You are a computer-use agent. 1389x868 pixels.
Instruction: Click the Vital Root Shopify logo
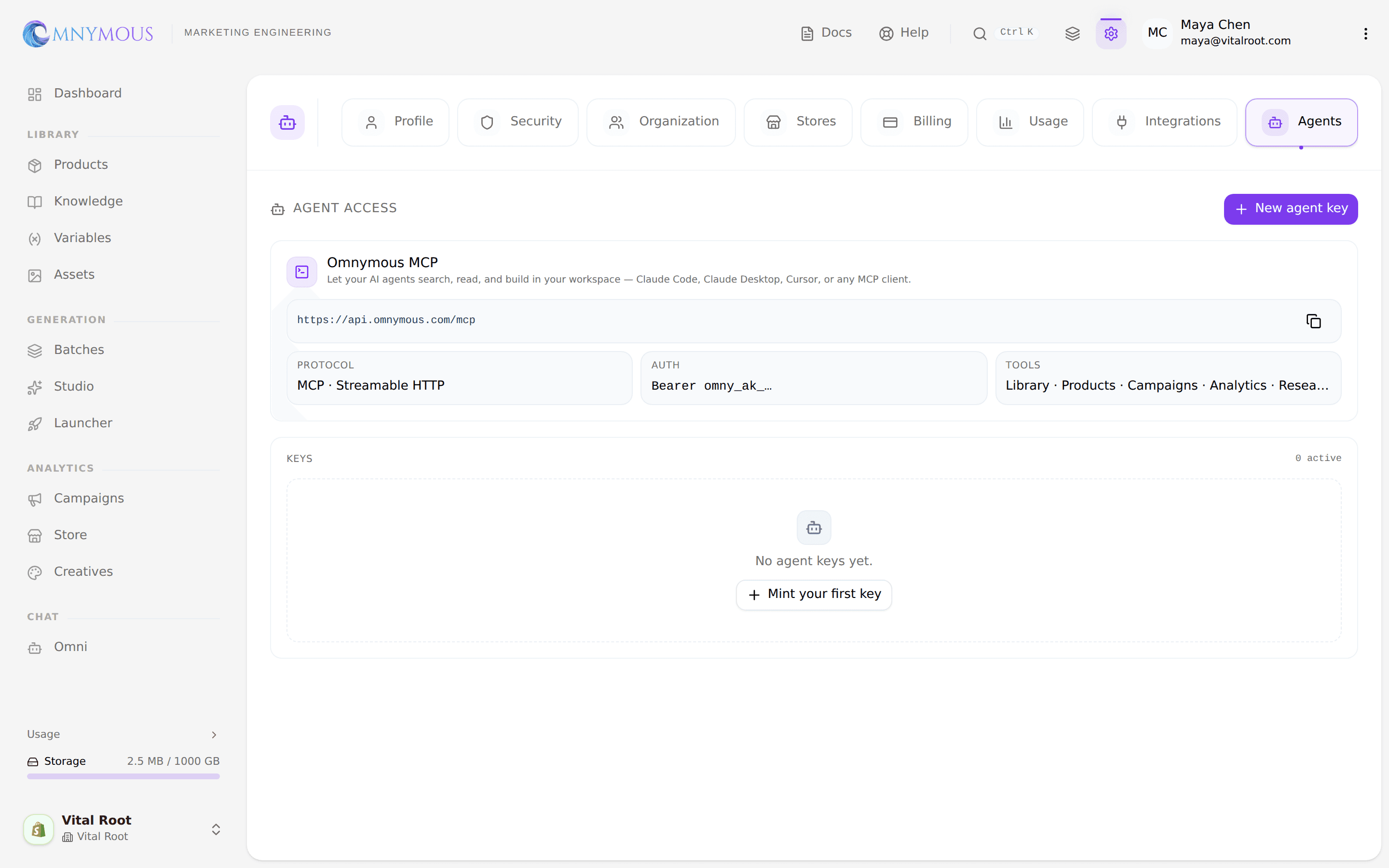tap(39, 829)
